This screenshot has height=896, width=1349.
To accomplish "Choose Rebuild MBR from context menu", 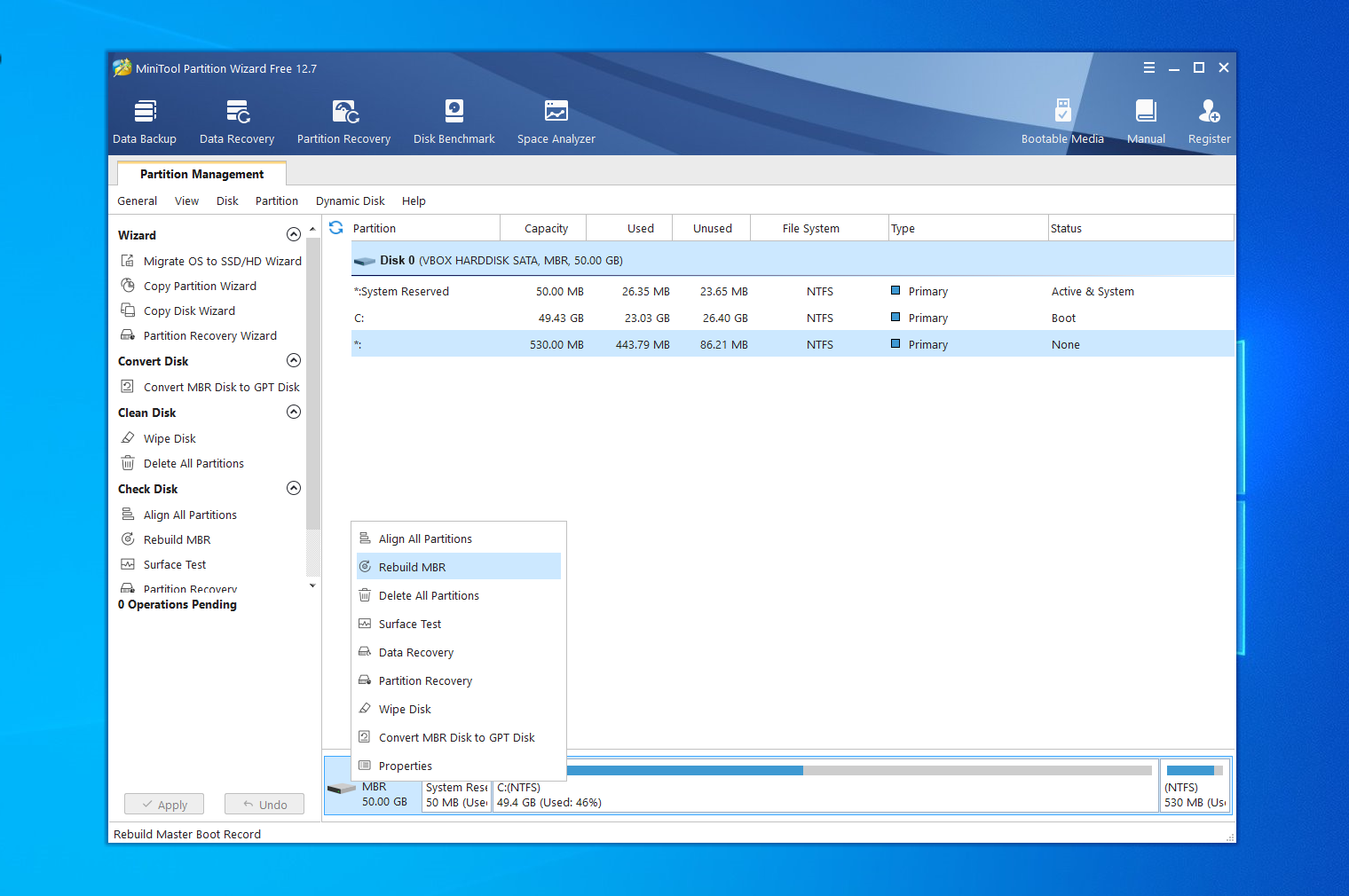I will 459,567.
